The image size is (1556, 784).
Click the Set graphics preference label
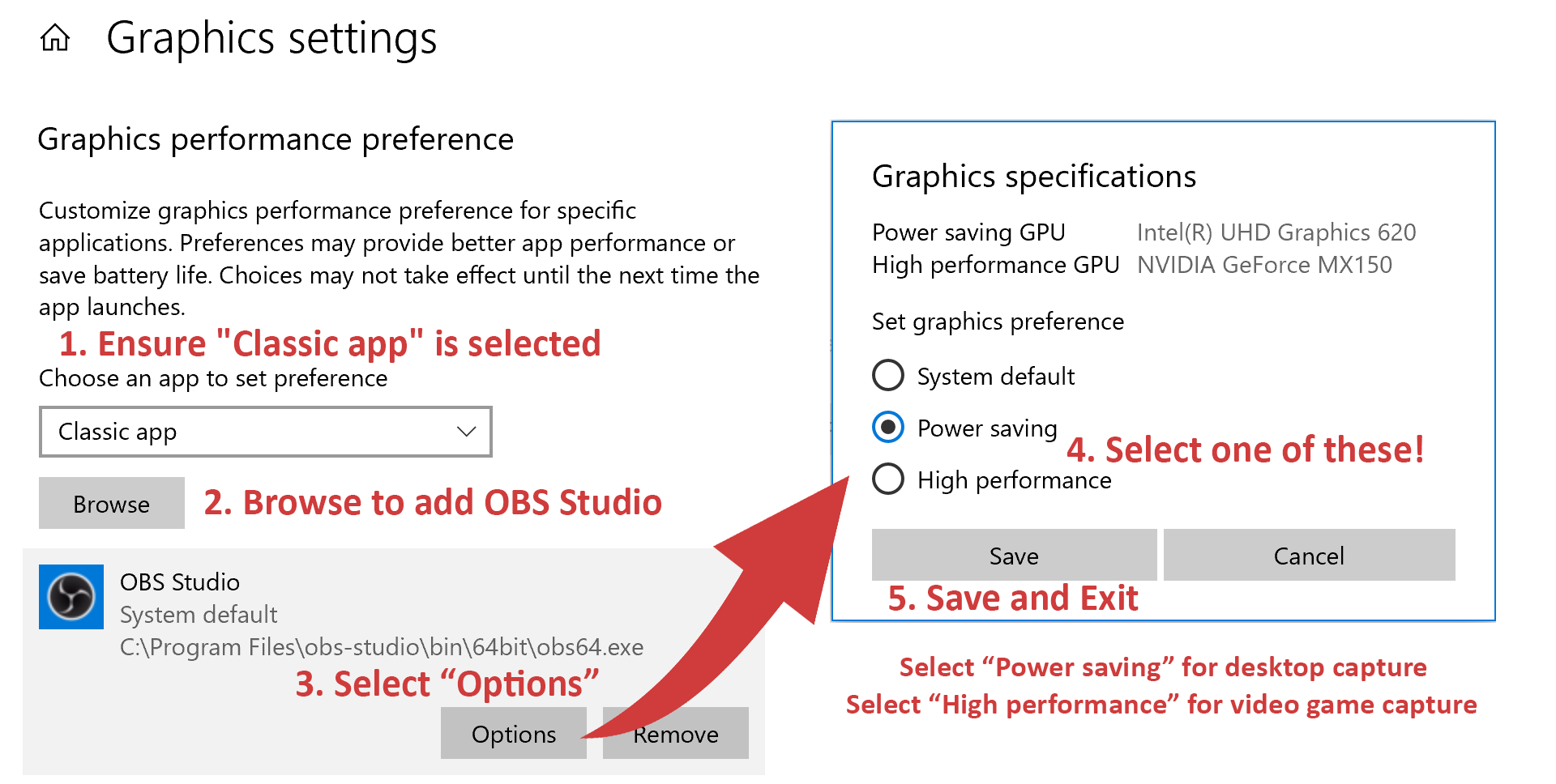pyautogui.click(x=998, y=322)
